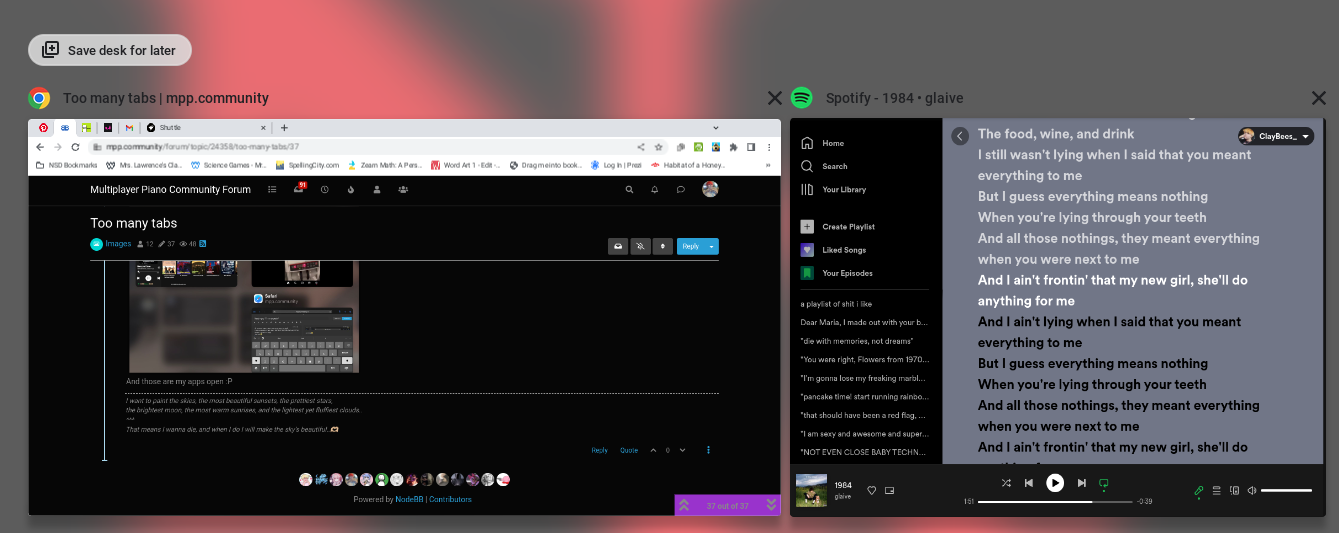Click Save desk for later button
Viewport: 1339px width, 533px height.
(x=110, y=50)
